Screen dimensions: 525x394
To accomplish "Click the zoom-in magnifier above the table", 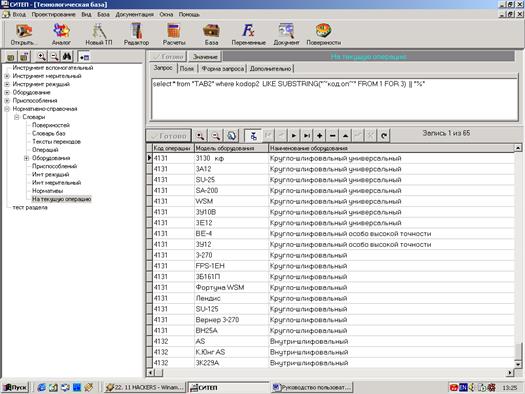I will [200, 136].
